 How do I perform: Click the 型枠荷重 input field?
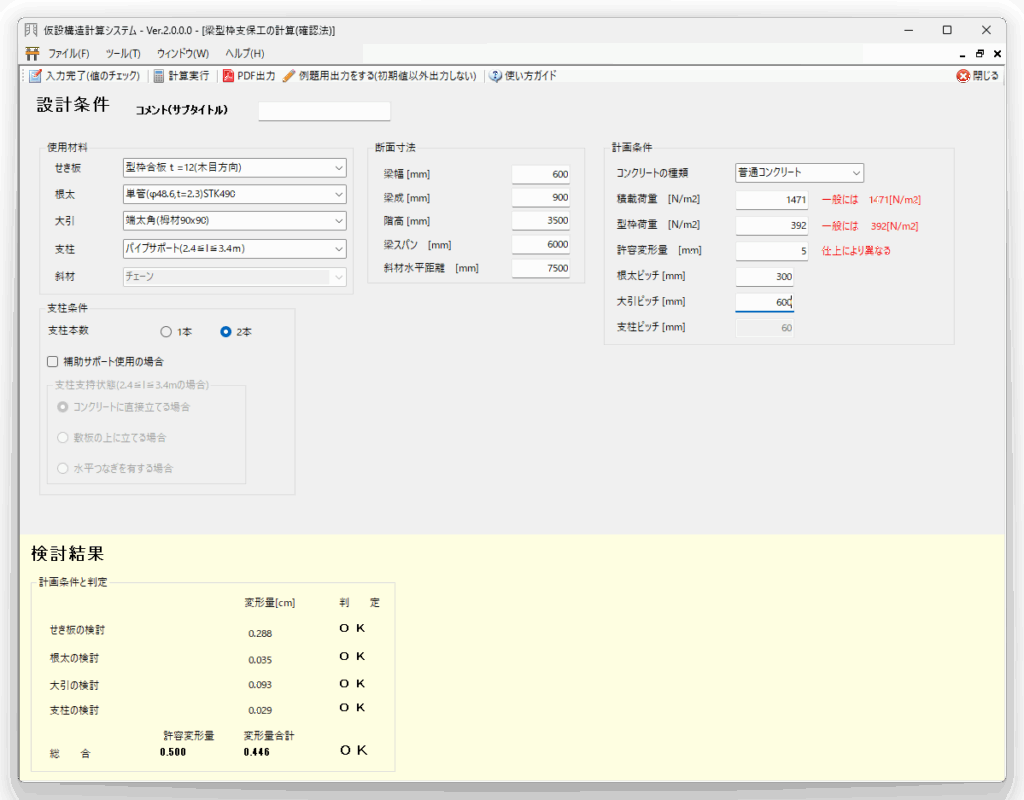[772, 225]
